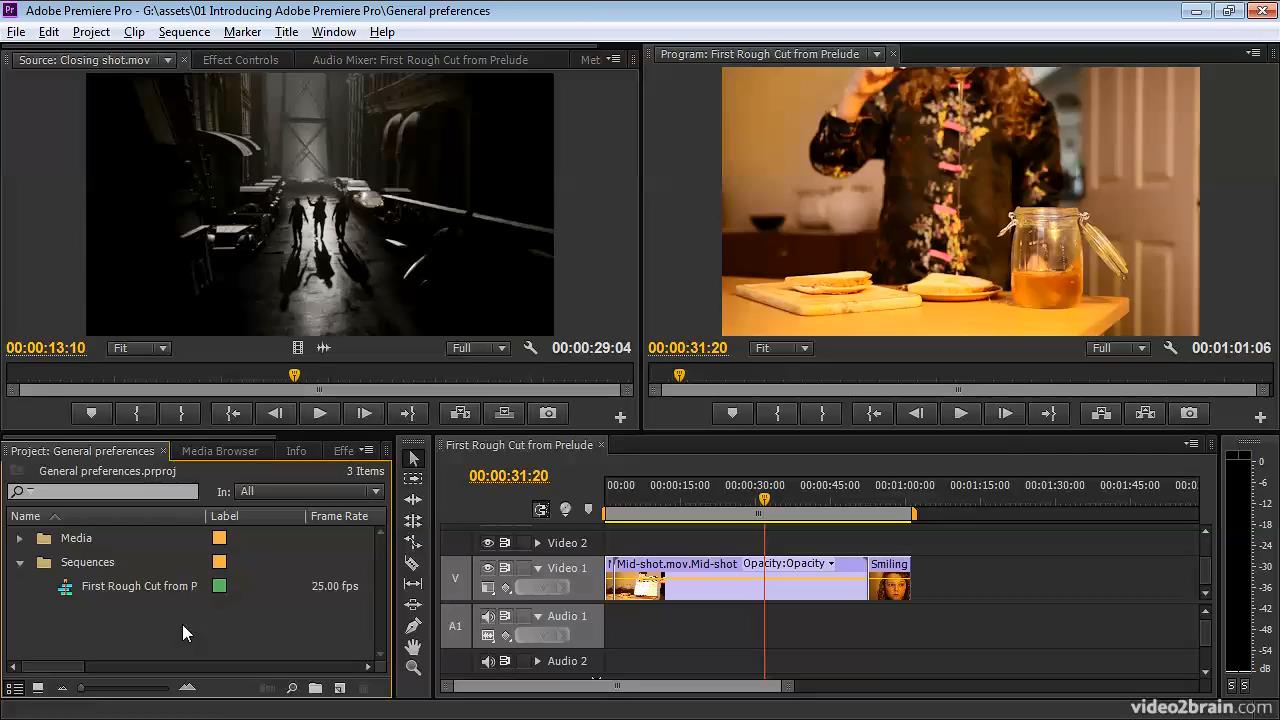Viewport: 1280px width, 720px height.
Task: Select the Slip tool
Action: pyautogui.click(x=413, y=584)
